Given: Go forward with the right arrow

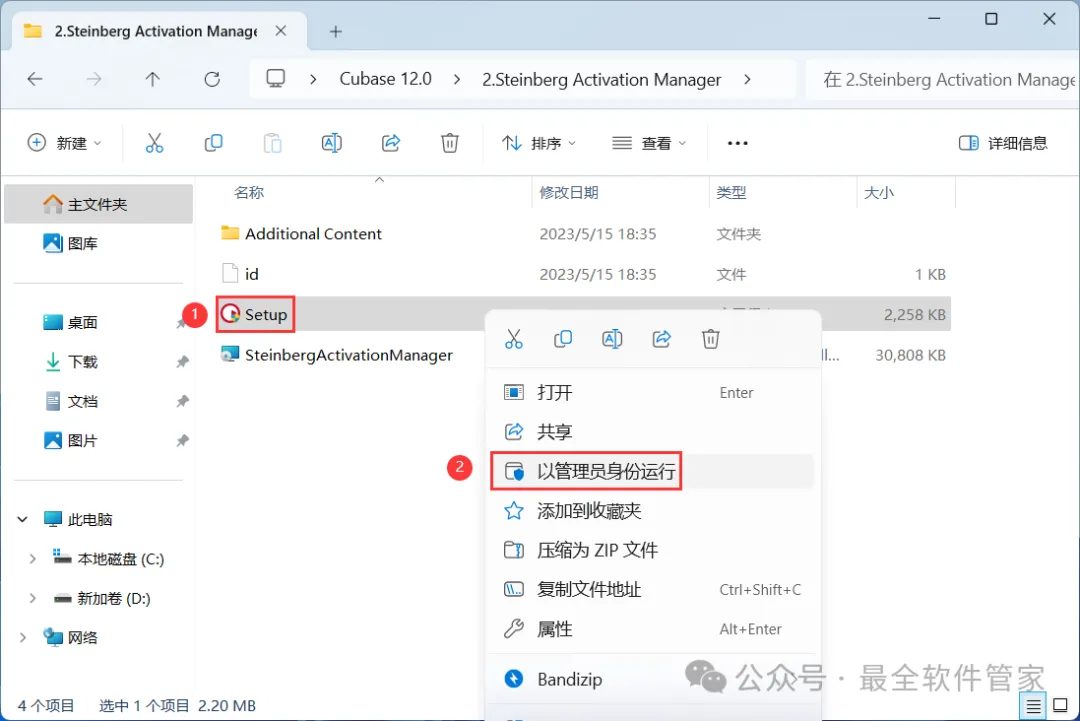Looking at the screenshot, I should click(94, 79).
